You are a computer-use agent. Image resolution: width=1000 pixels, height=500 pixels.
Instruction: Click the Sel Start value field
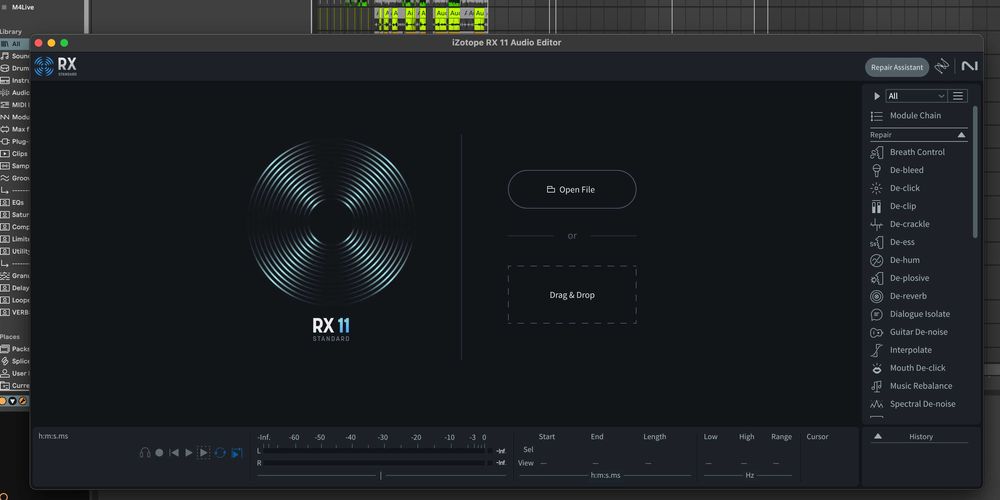(547, 450)
